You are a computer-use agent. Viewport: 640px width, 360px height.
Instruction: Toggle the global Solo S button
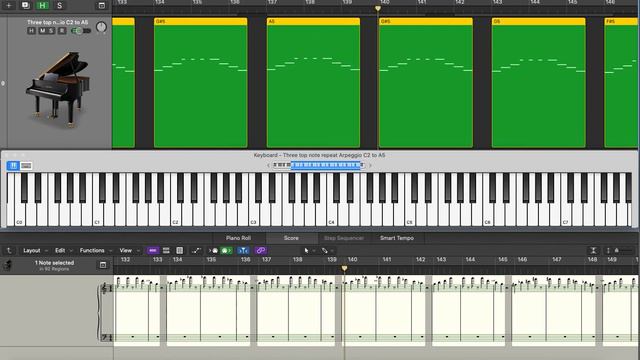[60, 5]
